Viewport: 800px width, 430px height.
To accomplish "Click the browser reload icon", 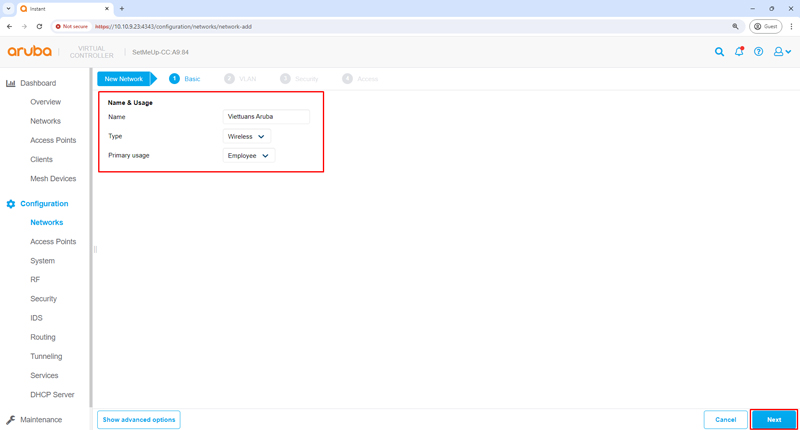I will click(x=39, y=27).
